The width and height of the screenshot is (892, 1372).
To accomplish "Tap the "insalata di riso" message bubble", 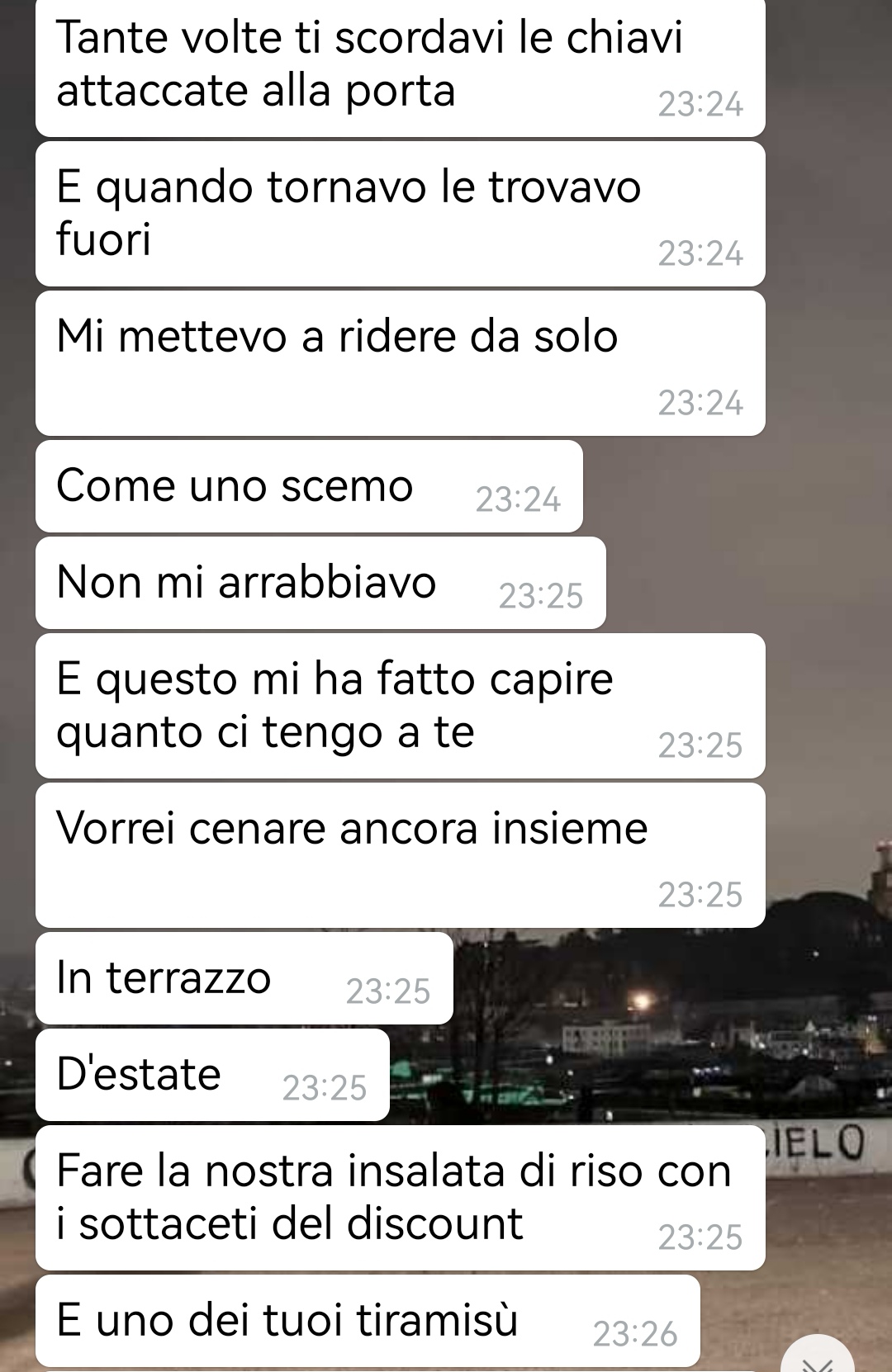I will [400, 1198].
